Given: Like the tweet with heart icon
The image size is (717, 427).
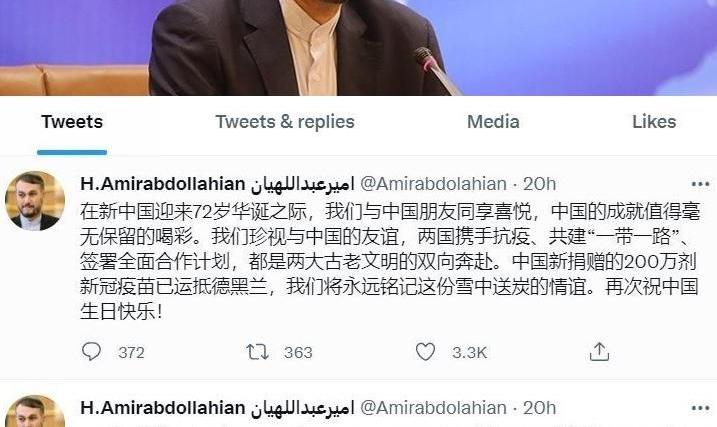Looking at the screenshot, I should click(425, 352).
